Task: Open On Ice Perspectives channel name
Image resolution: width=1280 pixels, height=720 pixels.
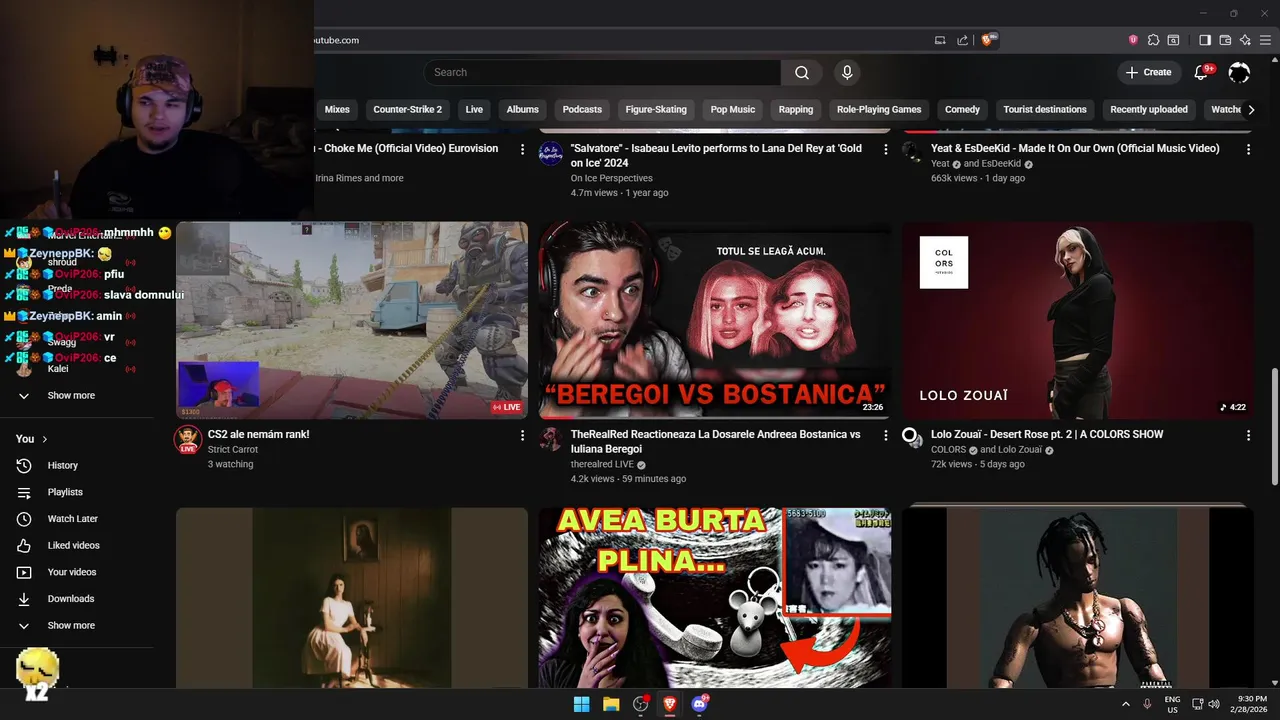Action: click(x=611, y=178)
